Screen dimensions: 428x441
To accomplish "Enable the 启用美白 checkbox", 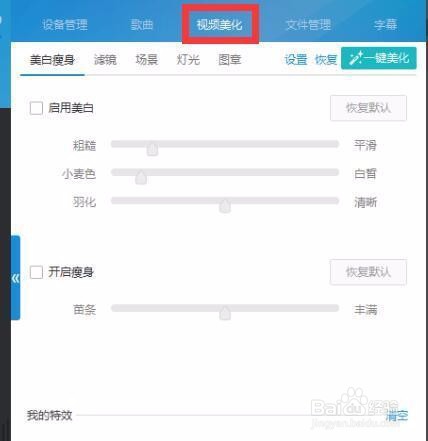I will click(36, 108).
